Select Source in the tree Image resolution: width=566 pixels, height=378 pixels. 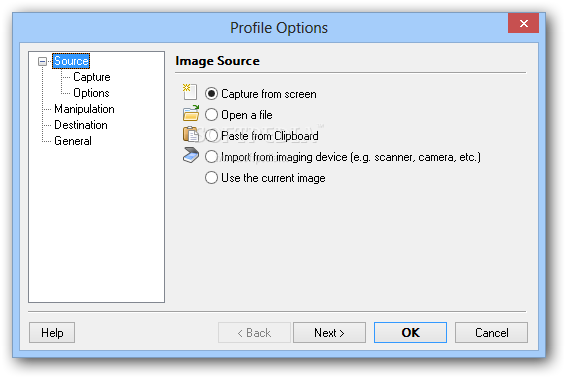[71, 61]
